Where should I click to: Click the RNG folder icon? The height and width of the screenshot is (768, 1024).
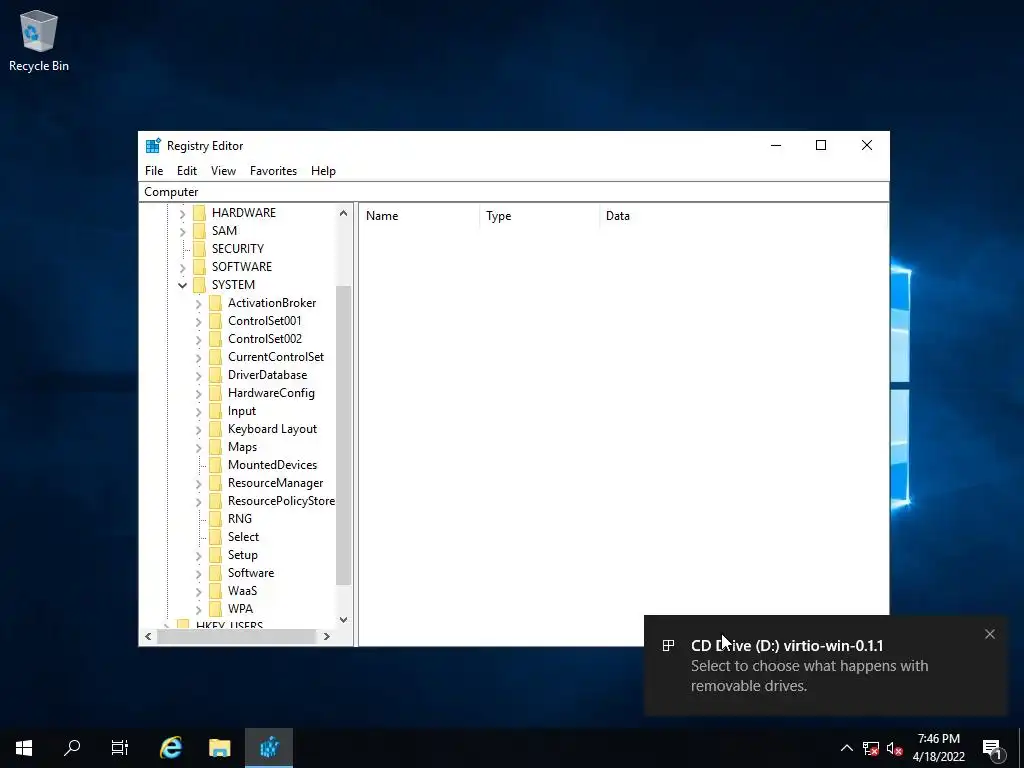[216, 519]
